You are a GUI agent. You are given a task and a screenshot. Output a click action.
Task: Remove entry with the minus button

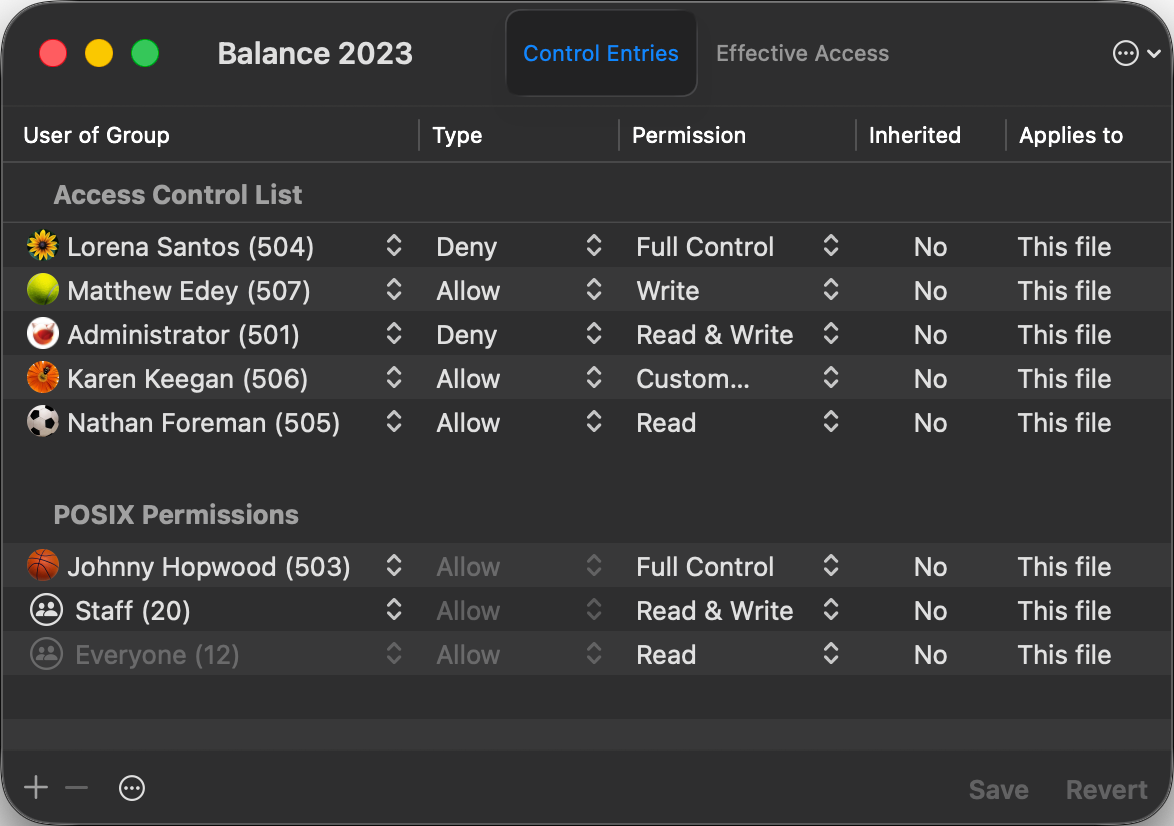76,788
